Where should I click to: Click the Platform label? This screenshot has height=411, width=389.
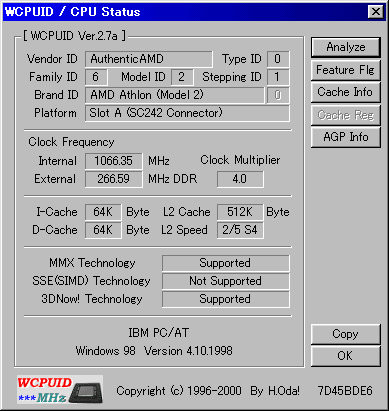coord(55,113)
